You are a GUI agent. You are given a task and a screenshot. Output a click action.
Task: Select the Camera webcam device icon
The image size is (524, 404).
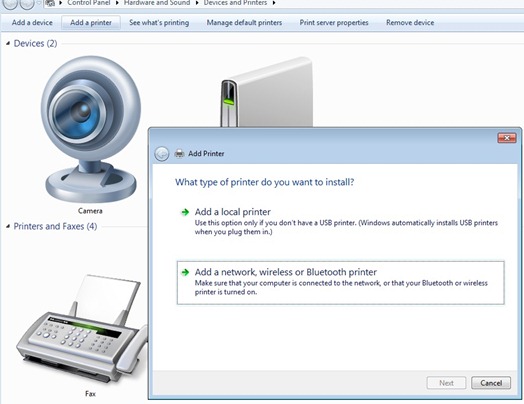[x=91, y=129]
